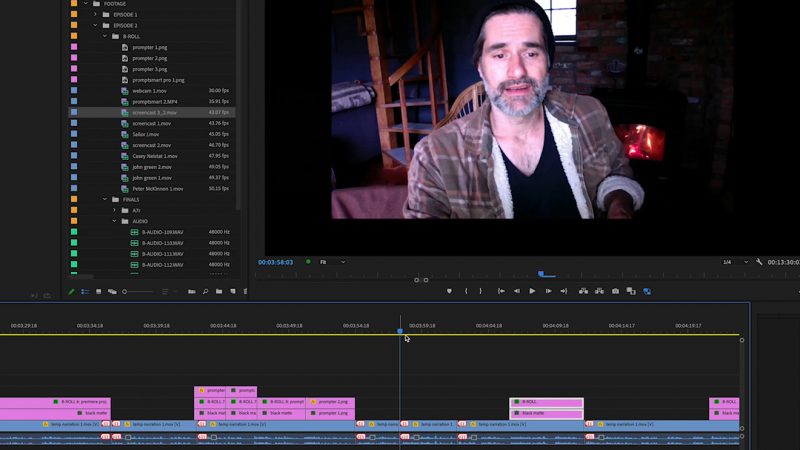Click the Mark Out bracket icon
Screen dimensions: 800x450
(480, 291)
